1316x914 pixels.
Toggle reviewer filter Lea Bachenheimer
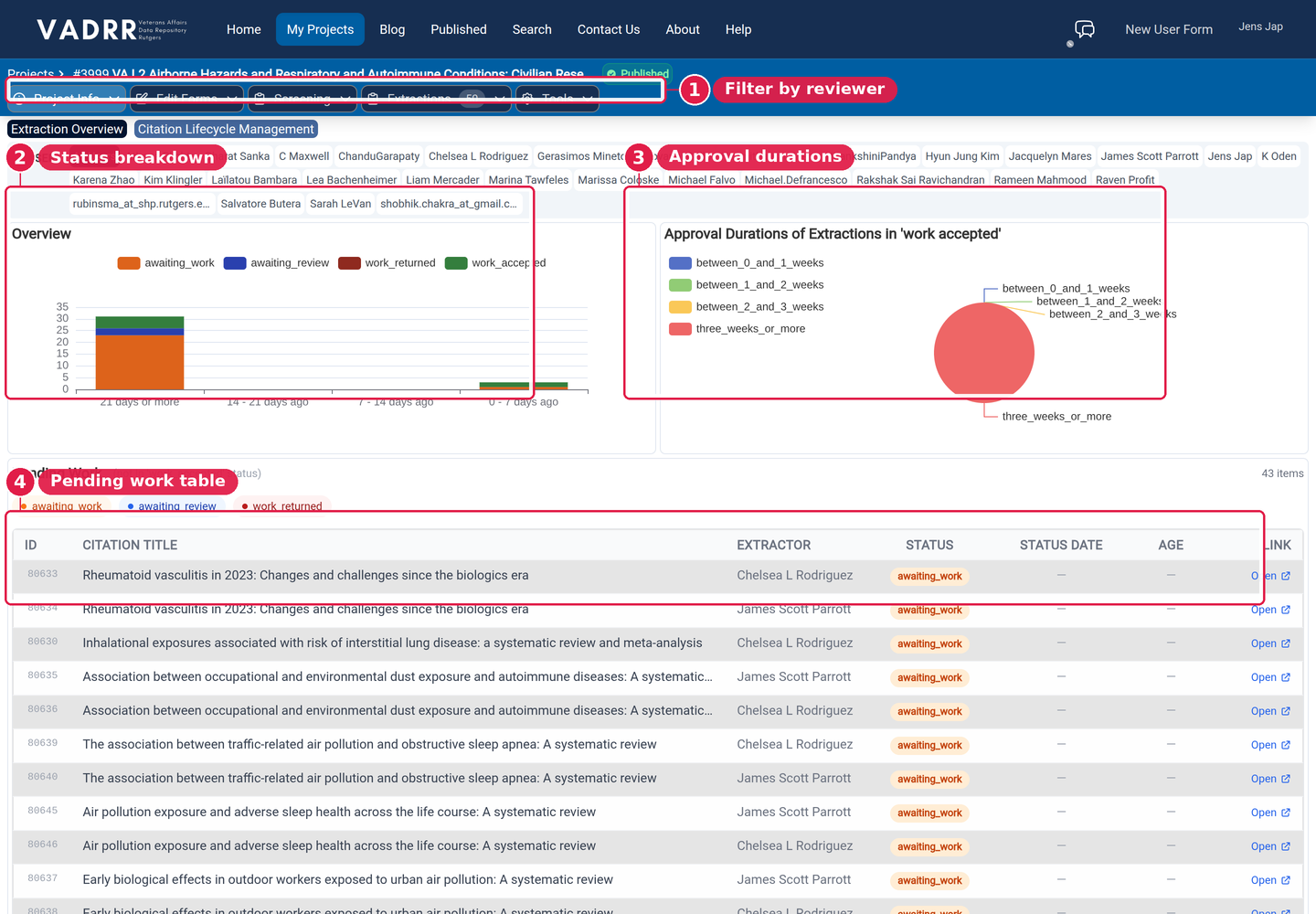coord(351,180)
